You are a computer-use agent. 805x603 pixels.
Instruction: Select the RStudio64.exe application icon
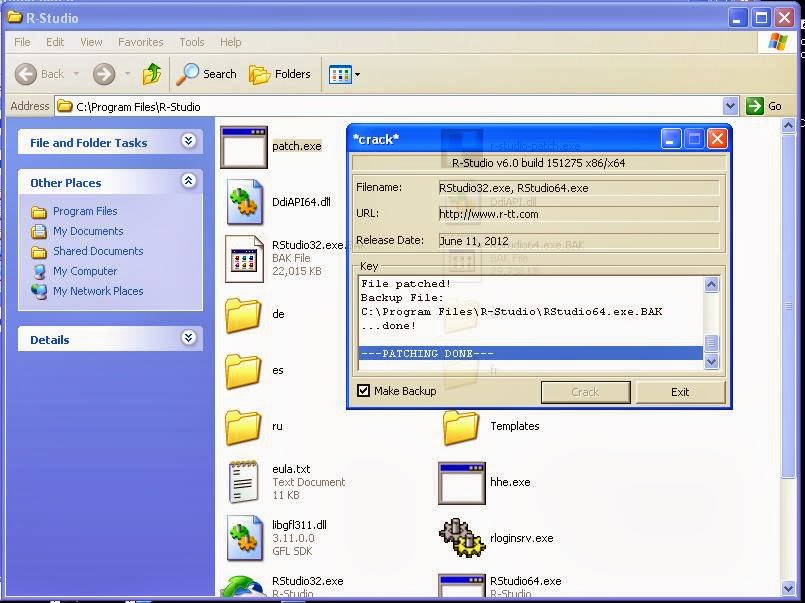click(462, 586)
